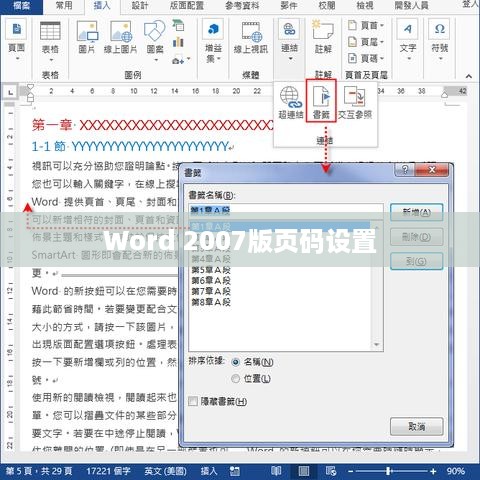Image resolution: width=480 pixels, height=480 pixels.
Task: Click the Help question mark in dialog
Action: click(x=405, y=170)
